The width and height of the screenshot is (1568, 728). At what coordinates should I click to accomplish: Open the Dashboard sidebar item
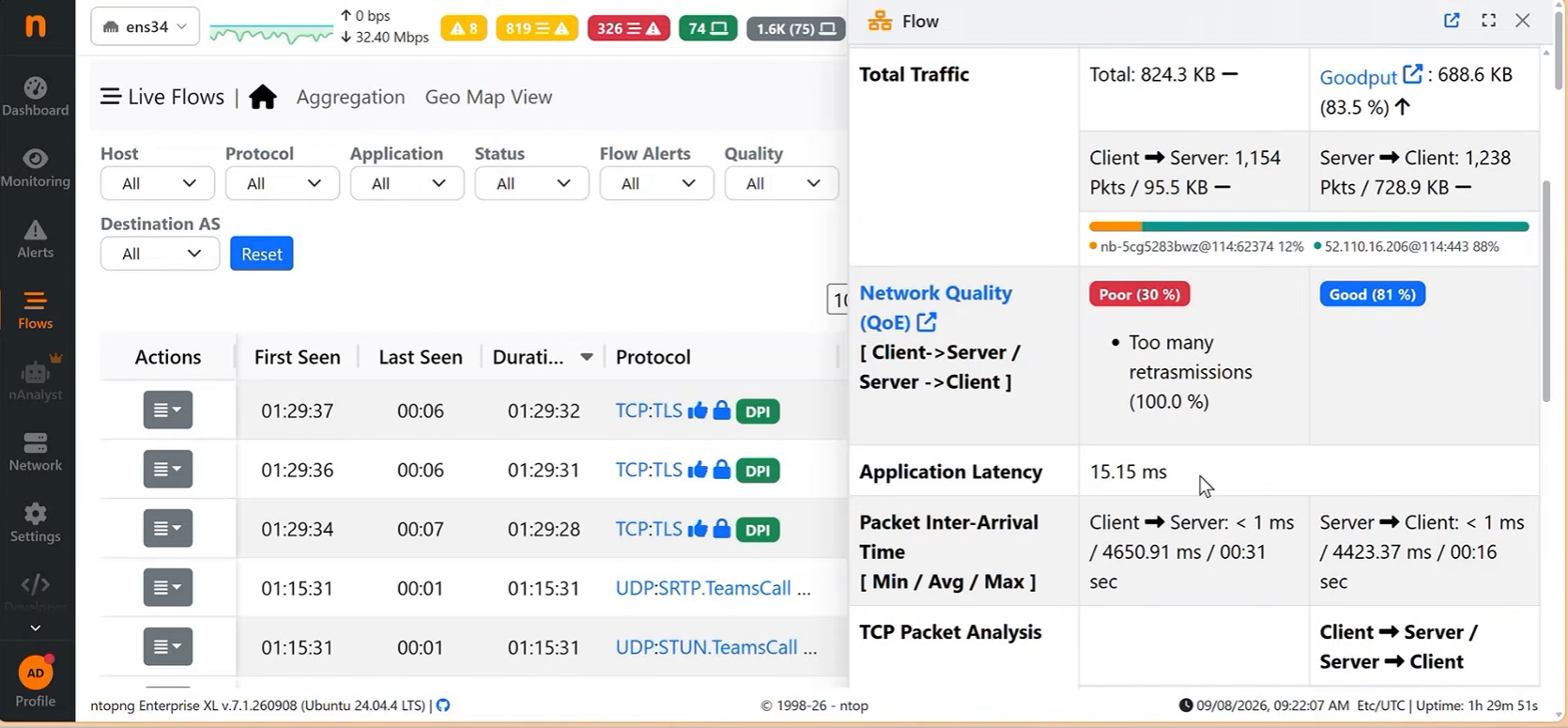pyautogui.click(x=36, y=98)
